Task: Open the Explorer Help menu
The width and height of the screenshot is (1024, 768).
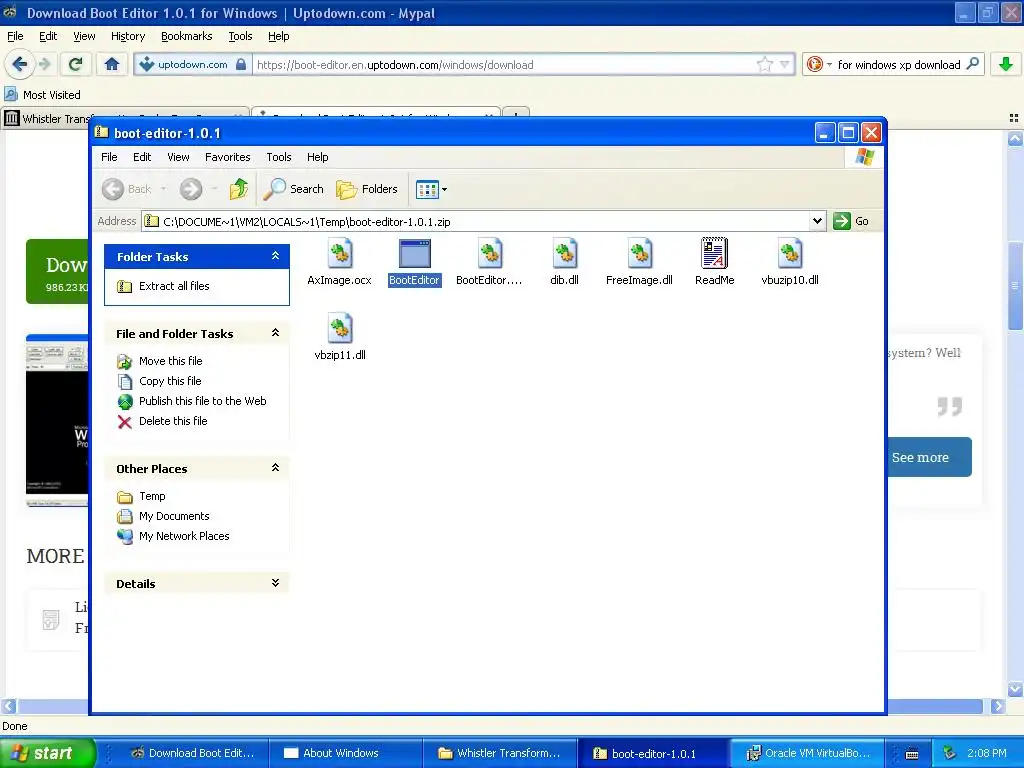Action: [317, 157]
